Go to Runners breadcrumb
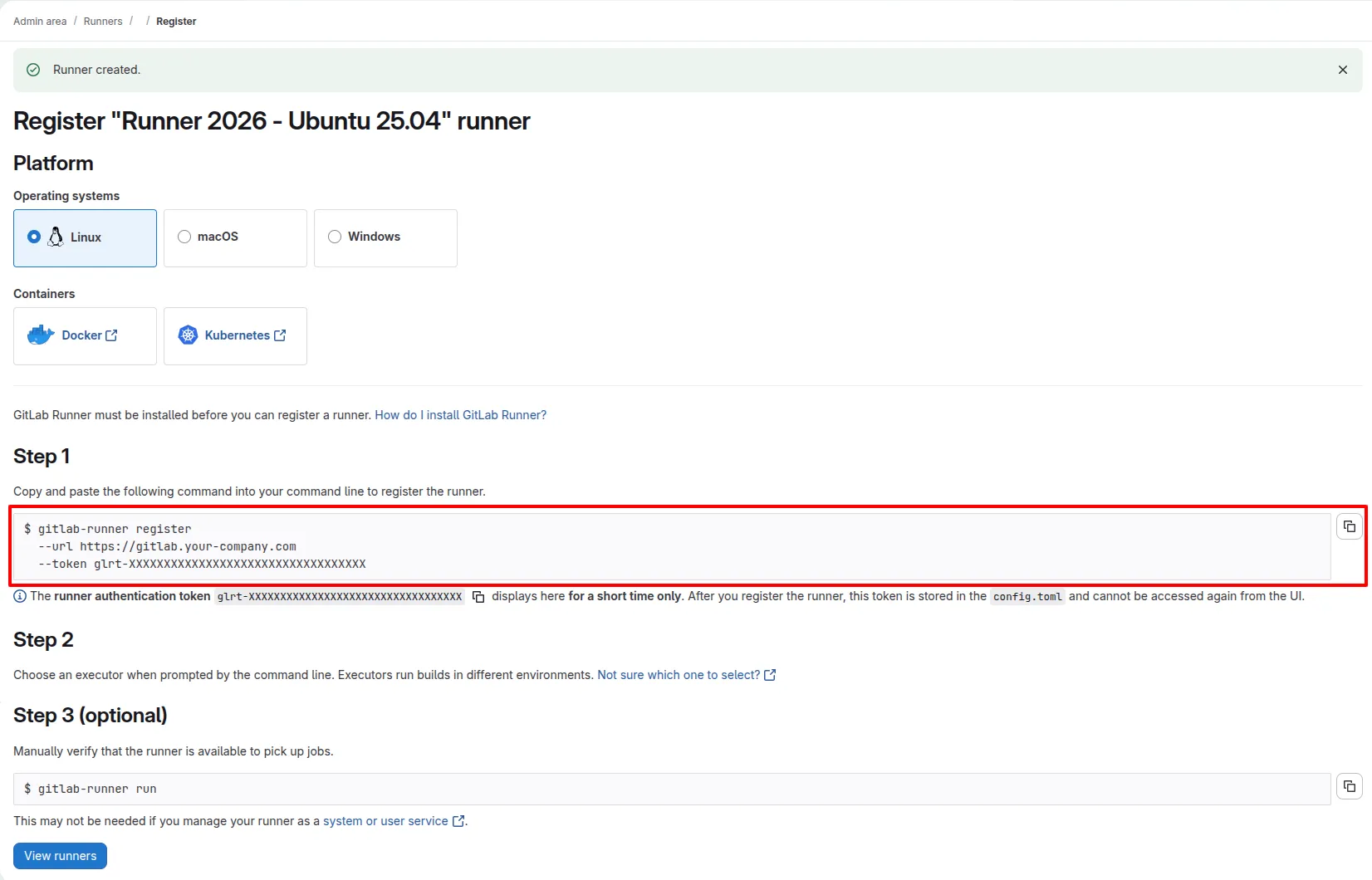The image size is (1372, 880). coord(103,22)
